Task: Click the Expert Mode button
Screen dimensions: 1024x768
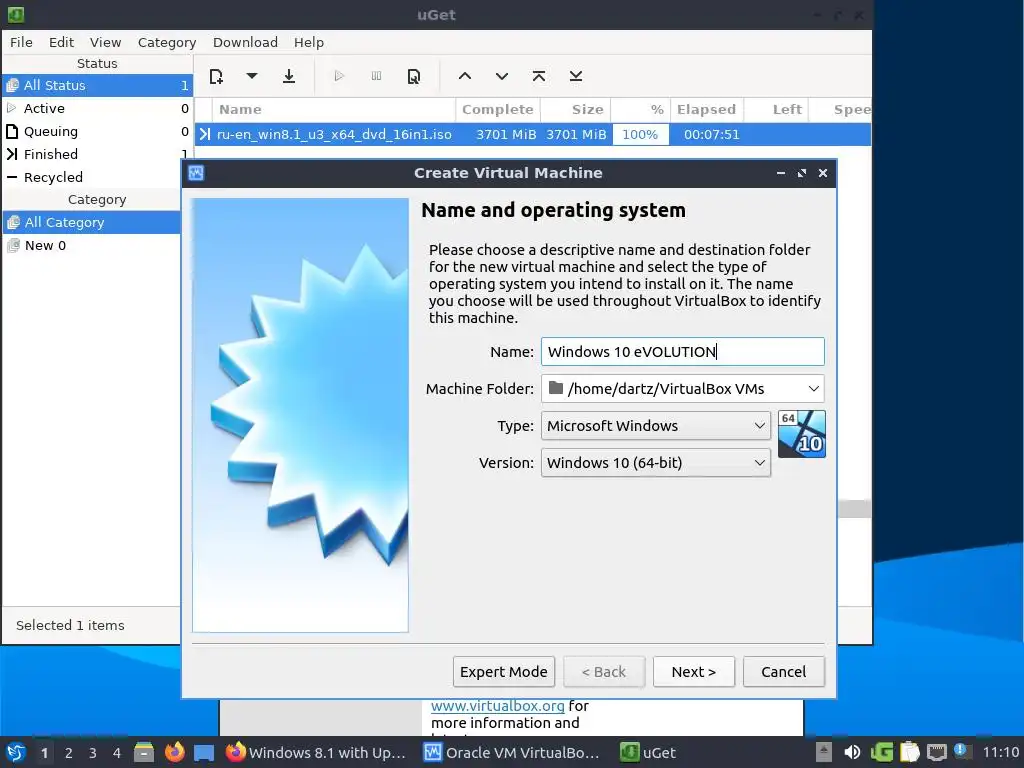Action: (x=504, y=671)
